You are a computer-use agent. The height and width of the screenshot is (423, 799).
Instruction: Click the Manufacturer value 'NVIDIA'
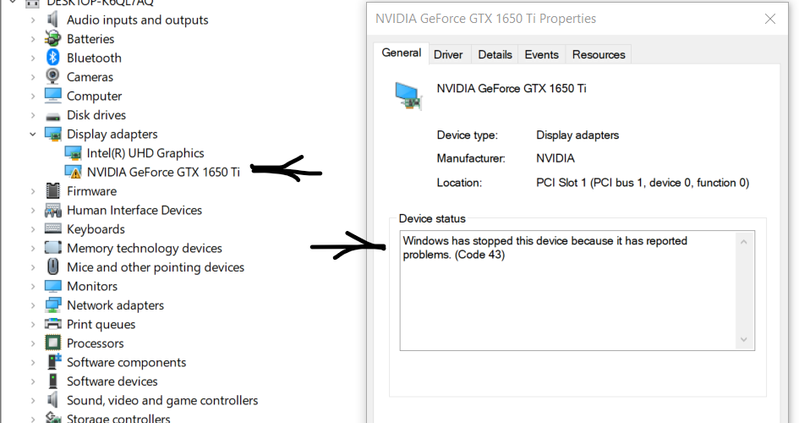pos(555,158)
